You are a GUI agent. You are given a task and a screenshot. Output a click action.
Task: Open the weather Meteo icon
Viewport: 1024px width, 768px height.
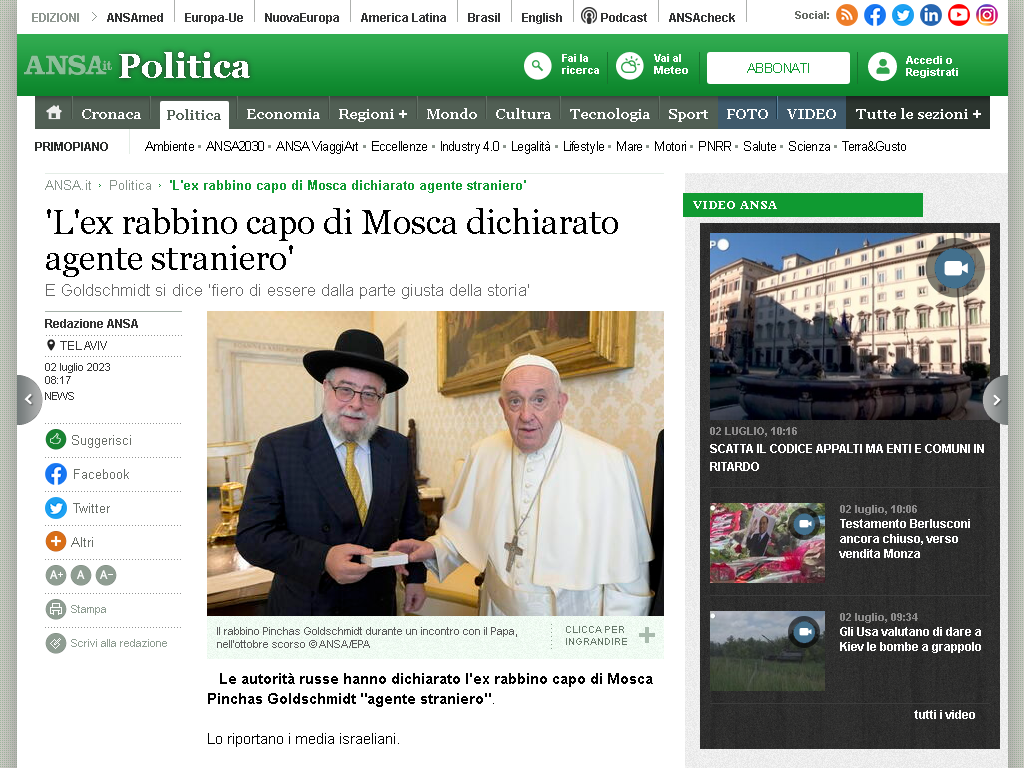(x=630, y=66)
